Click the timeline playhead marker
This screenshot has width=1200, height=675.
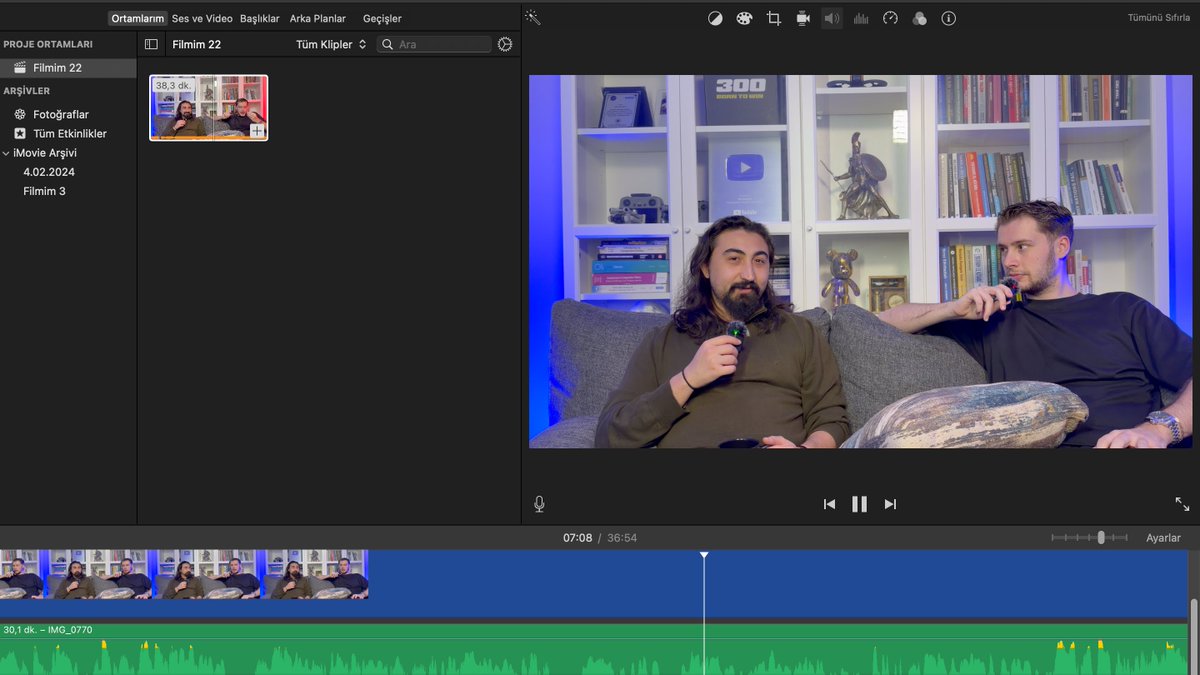(x=704, y=555)
